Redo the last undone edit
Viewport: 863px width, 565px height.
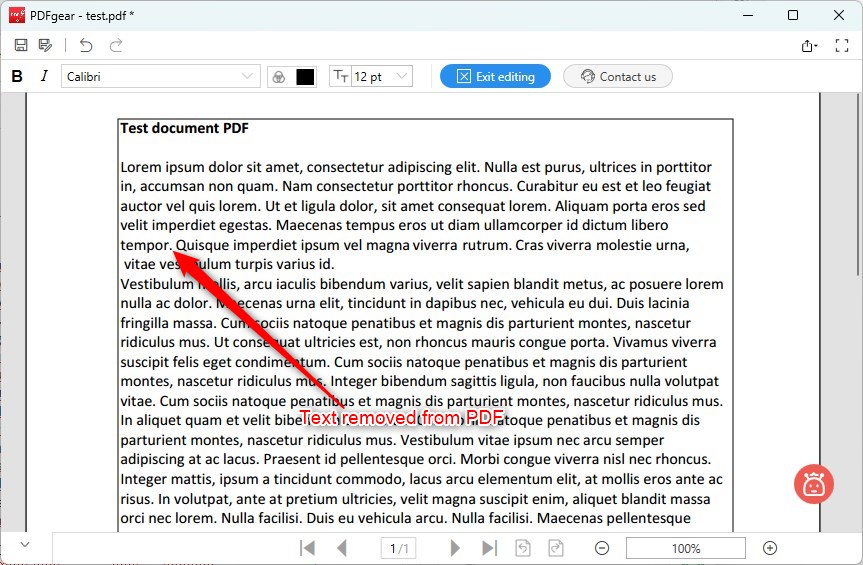(x=116, y=45)
